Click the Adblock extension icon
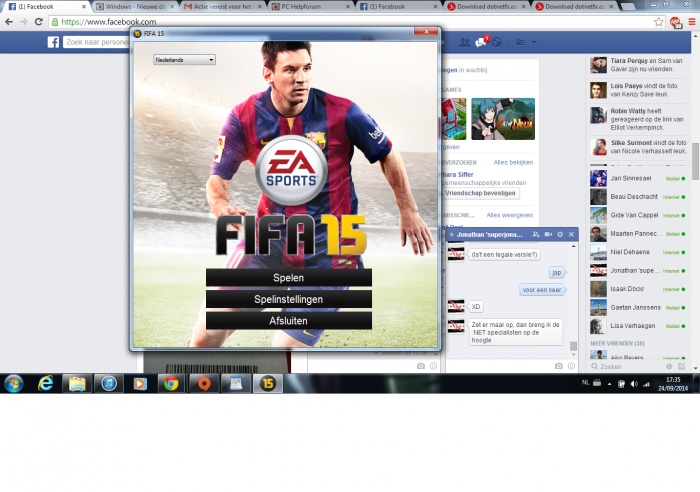 point(675,22)
